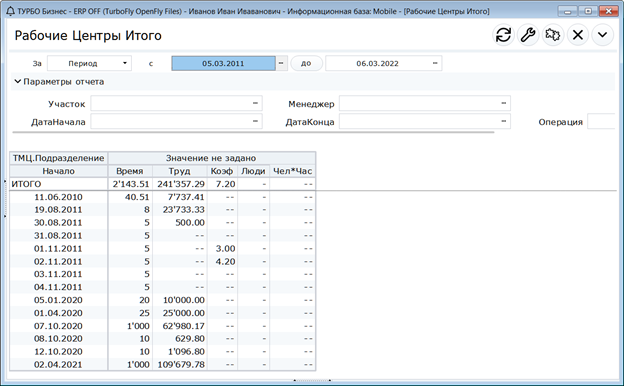Open picker button for start date 05.03.2011
This screenshot has width=624, height=386.
(x=281, y=63)
